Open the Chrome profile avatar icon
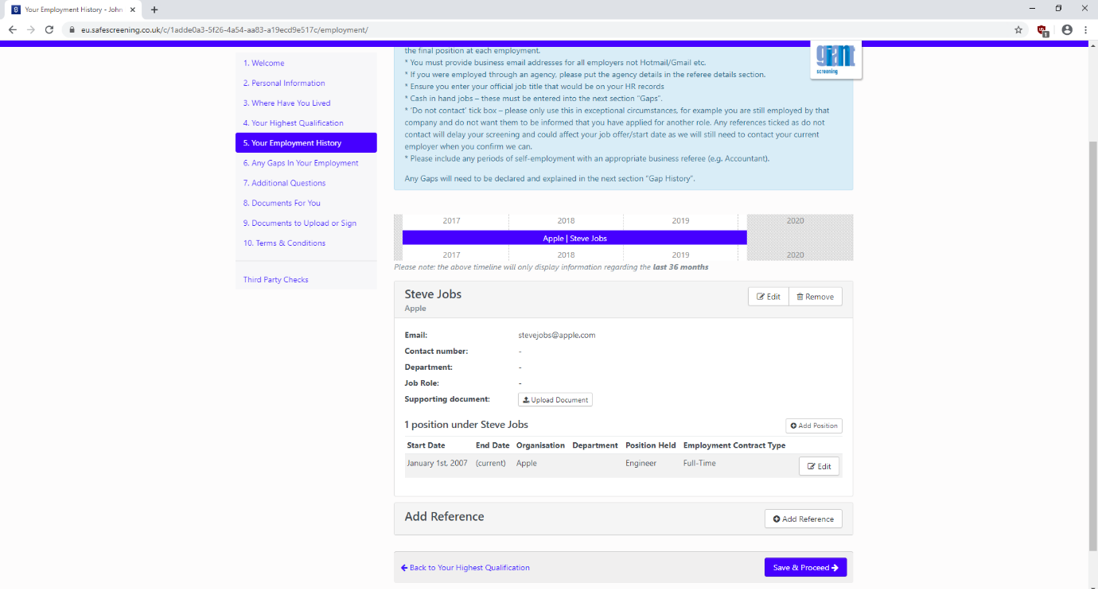The width and height of the screenshot is (1098, 589). (1066, 30)
